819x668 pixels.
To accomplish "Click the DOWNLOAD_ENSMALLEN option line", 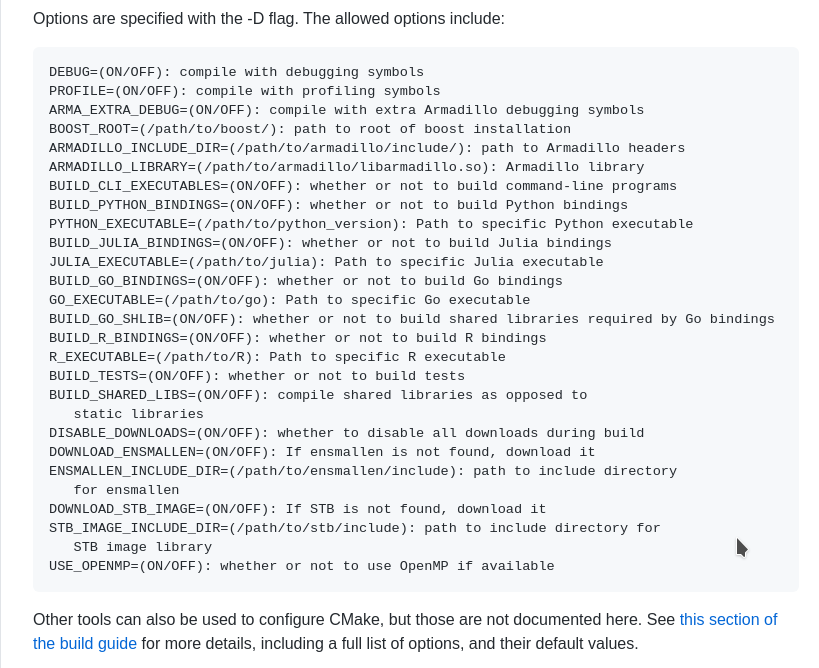I will click(322, 452).
